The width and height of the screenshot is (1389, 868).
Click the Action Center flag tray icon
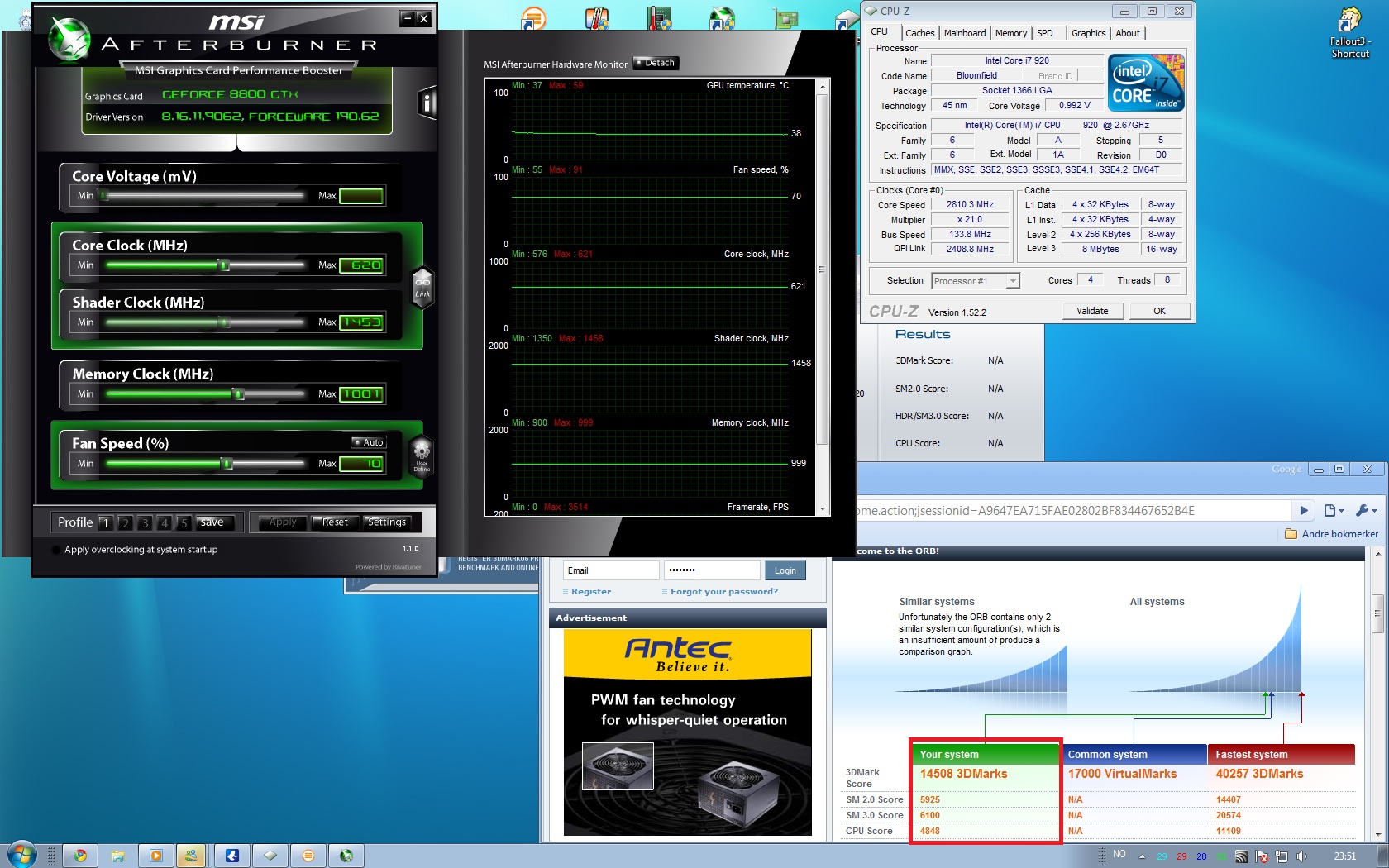point(1262,856)
